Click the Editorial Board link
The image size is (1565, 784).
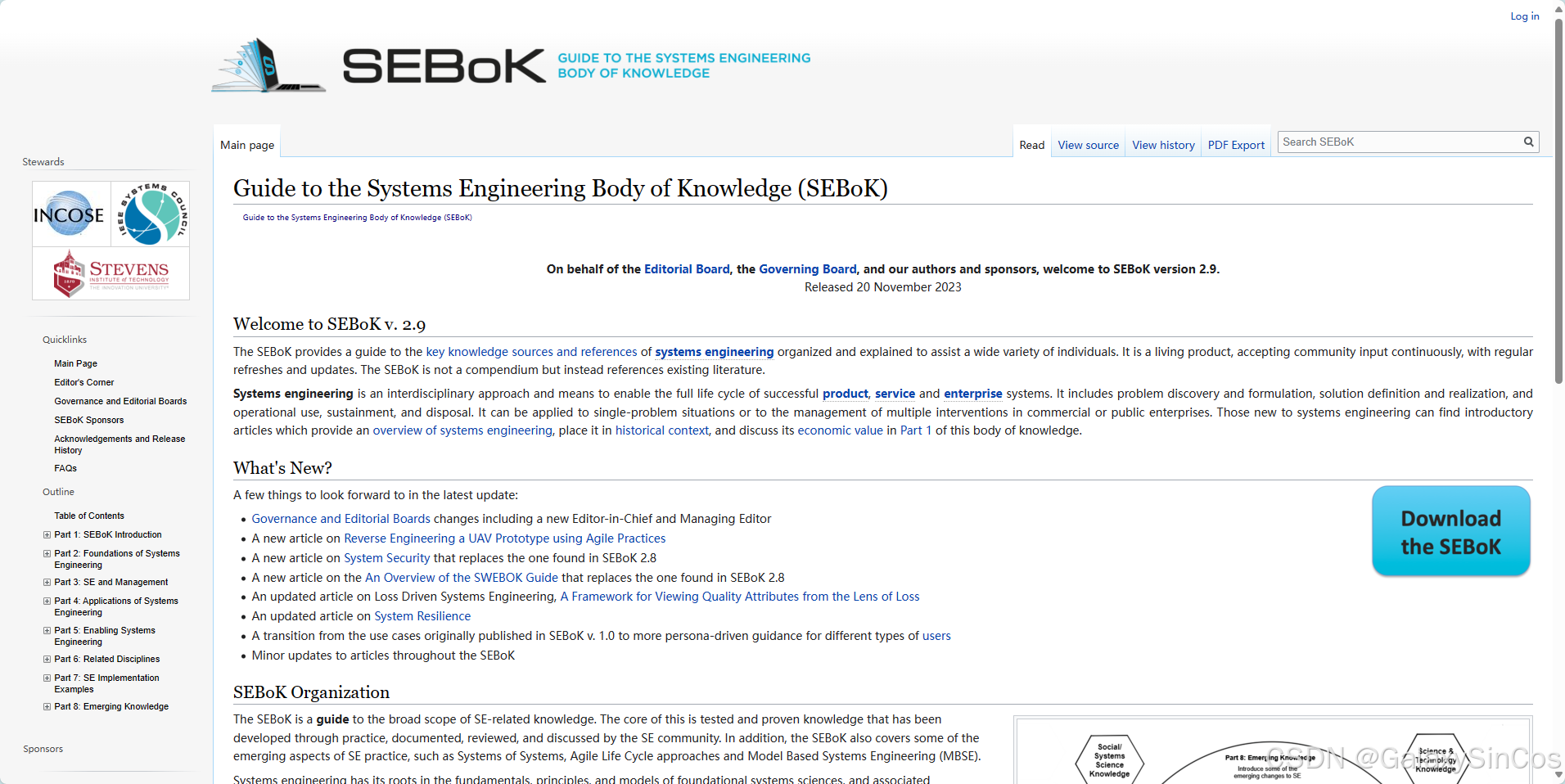687,269
